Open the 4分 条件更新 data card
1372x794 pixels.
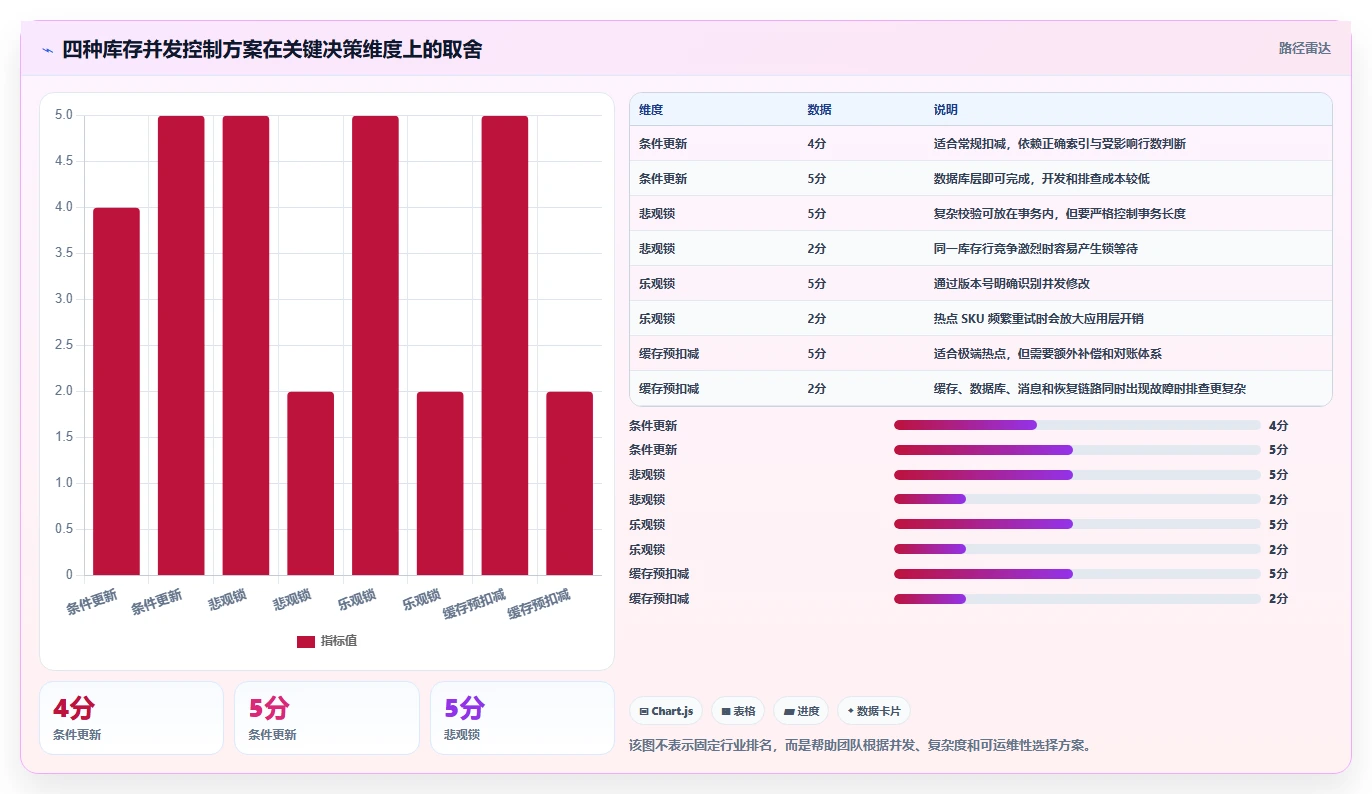tap(131, 718)
